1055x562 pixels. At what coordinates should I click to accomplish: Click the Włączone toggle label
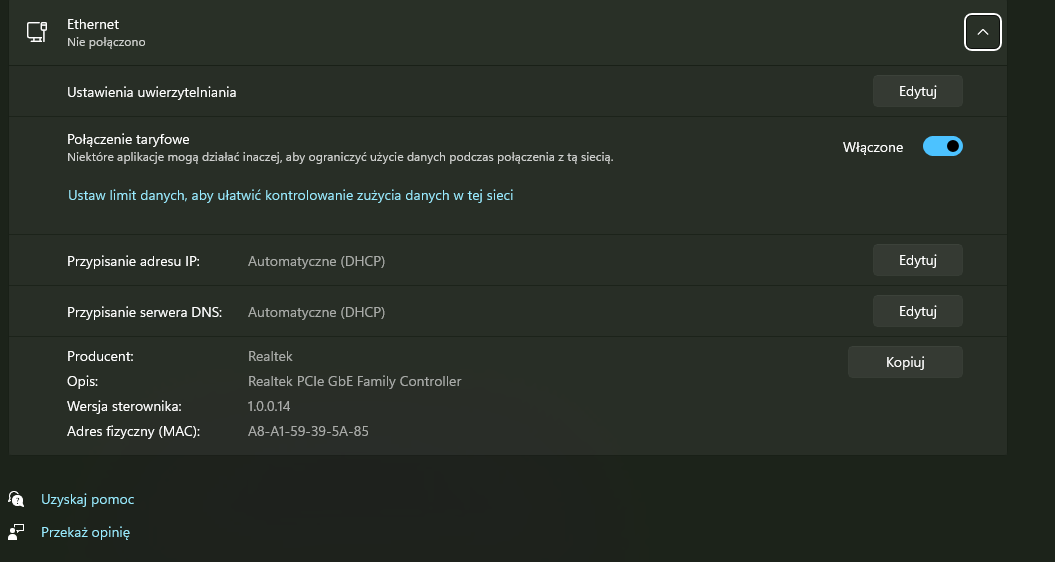point(872,147)
